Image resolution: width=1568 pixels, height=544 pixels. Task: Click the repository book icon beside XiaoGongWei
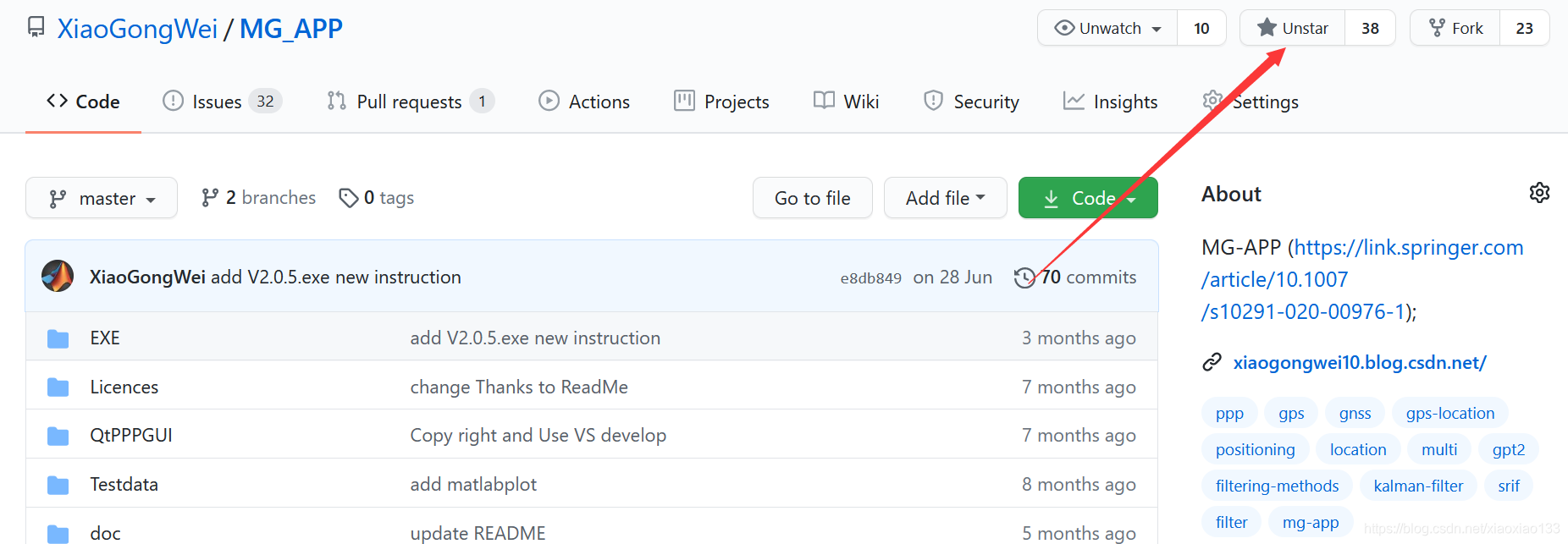[x=36, y=27]
